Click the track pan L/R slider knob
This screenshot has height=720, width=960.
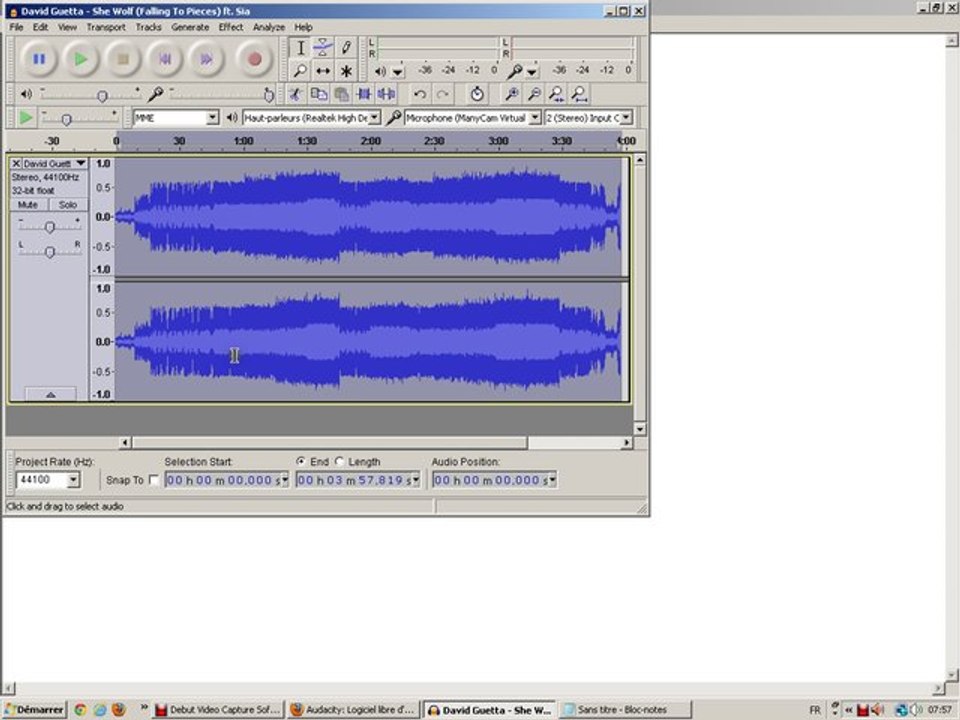(x=50, y=252)
